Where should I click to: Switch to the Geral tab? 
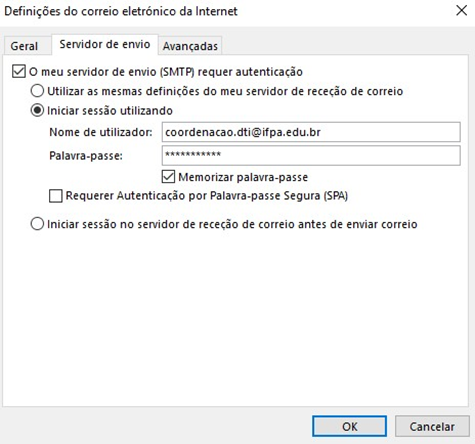coord(24,46)
